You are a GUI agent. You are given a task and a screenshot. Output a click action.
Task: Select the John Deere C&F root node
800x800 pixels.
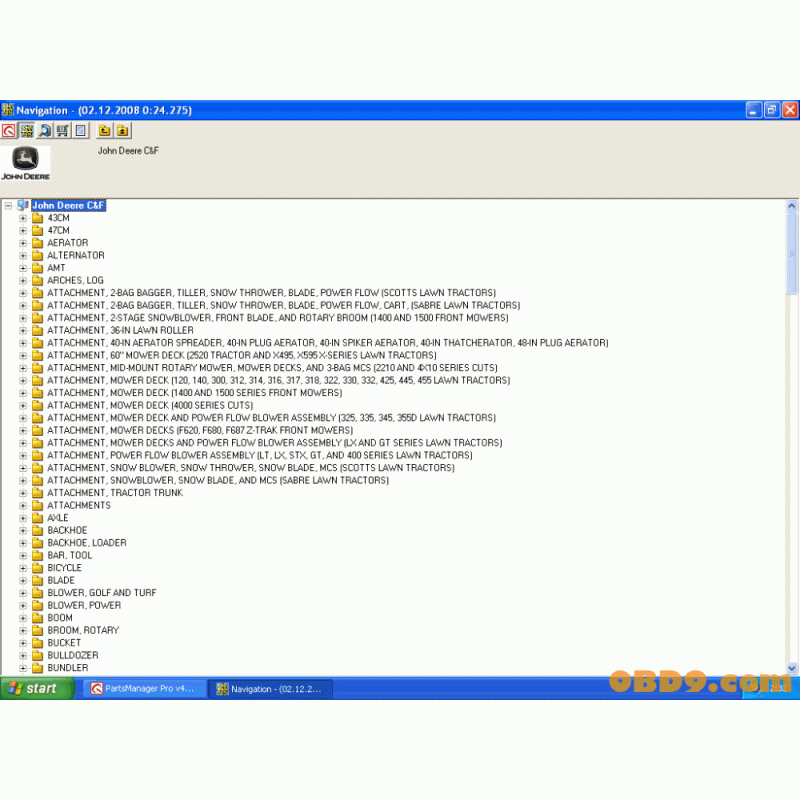point(68,206)
